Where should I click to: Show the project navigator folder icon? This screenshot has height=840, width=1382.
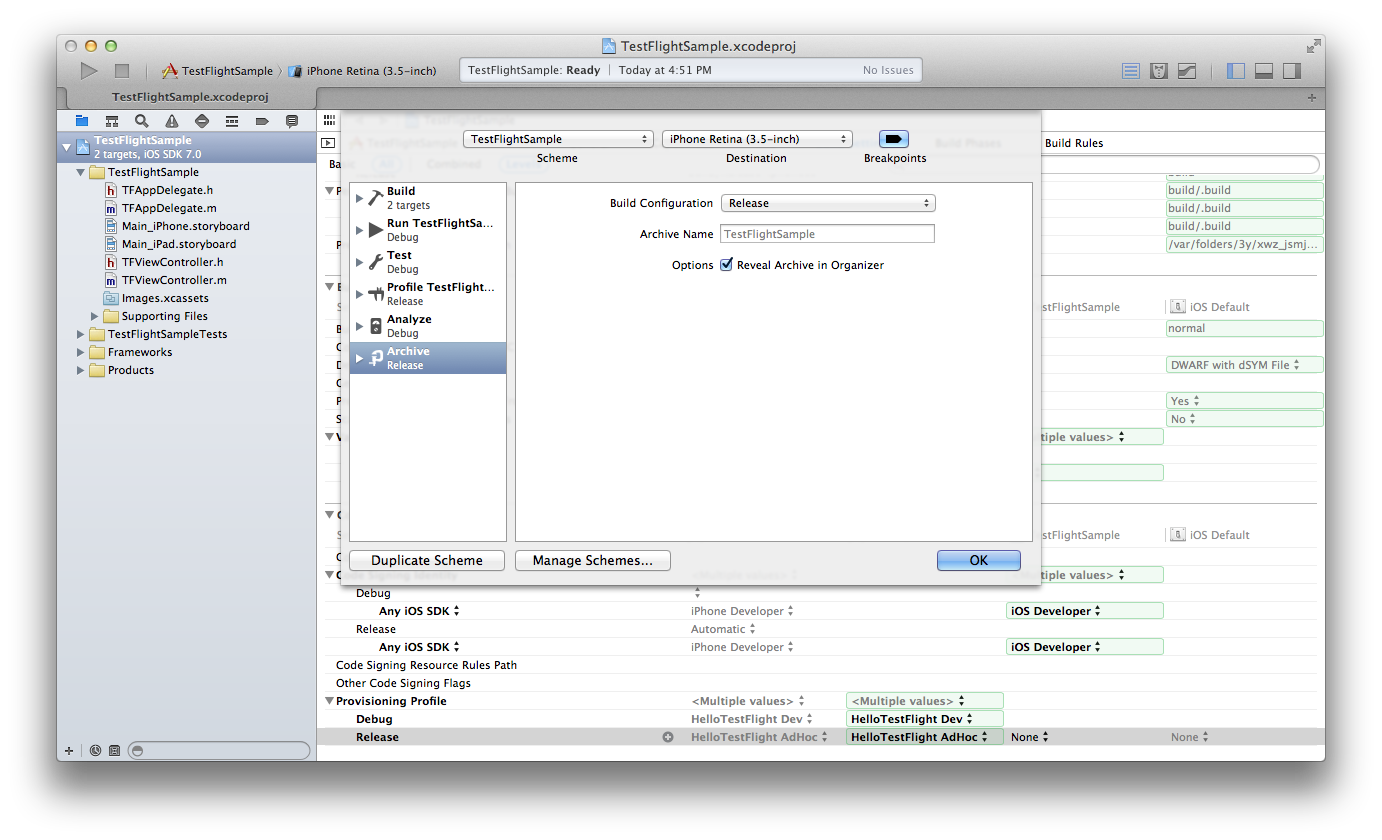click(82, 121)
